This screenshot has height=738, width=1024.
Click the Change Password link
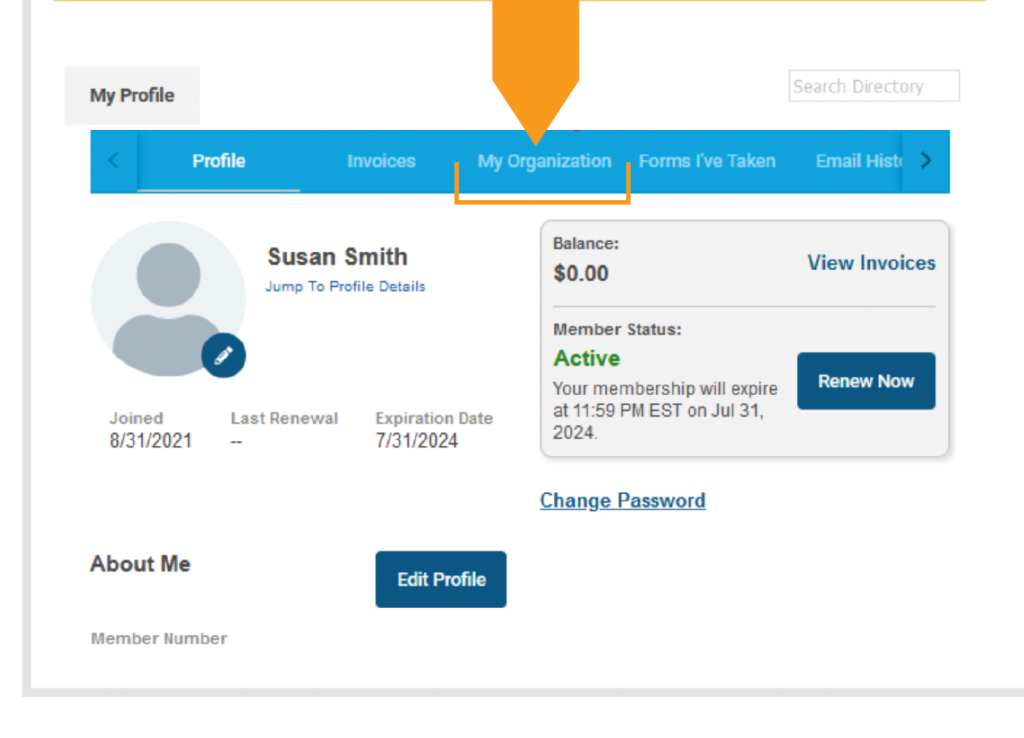[x=622, y=500]
